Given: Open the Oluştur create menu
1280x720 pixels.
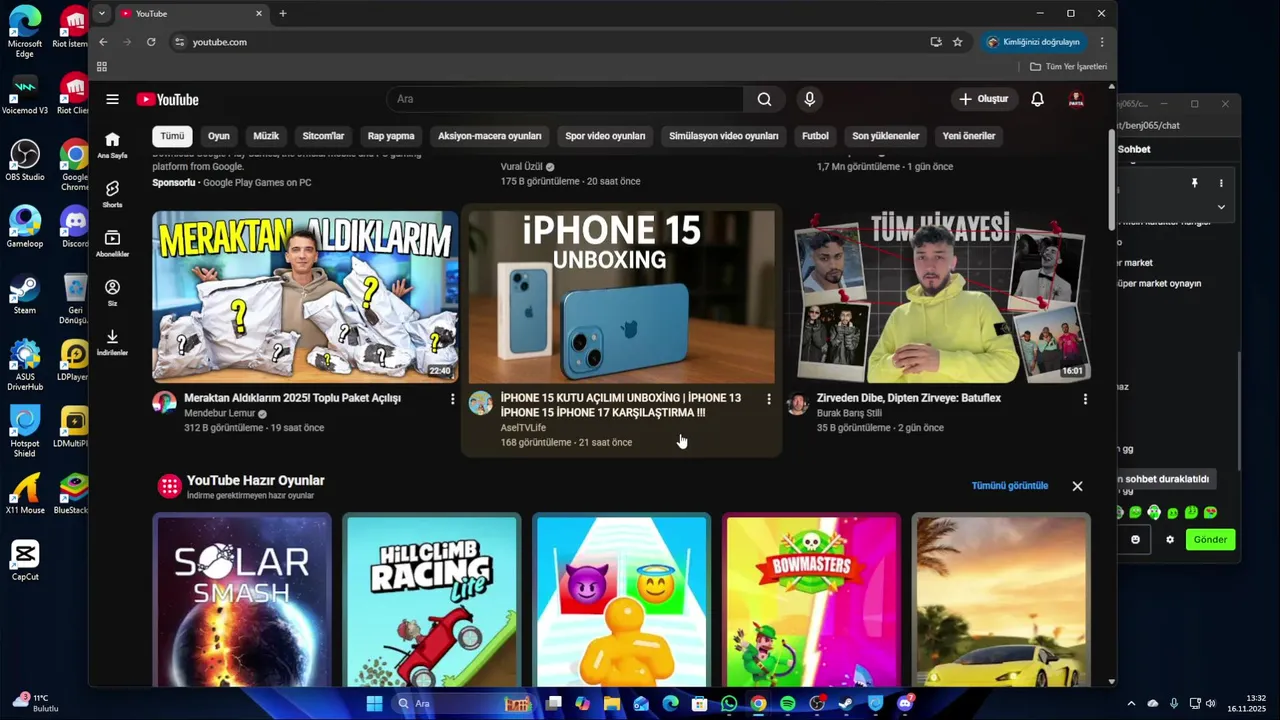Looking at the screenshot, I should coord(984,99).
